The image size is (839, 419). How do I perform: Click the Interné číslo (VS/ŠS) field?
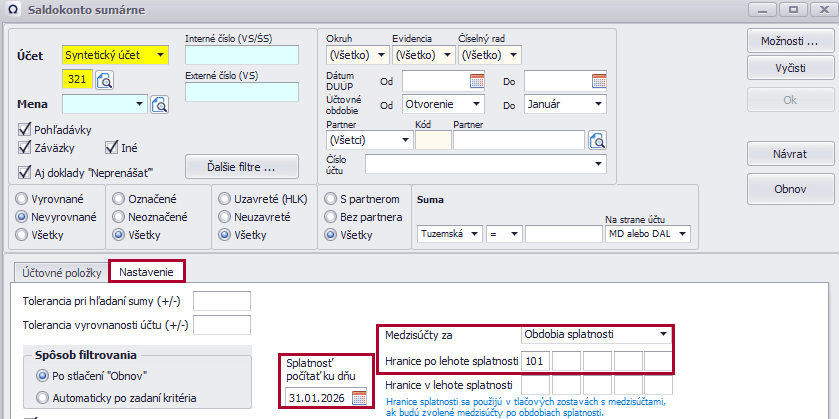242,55
